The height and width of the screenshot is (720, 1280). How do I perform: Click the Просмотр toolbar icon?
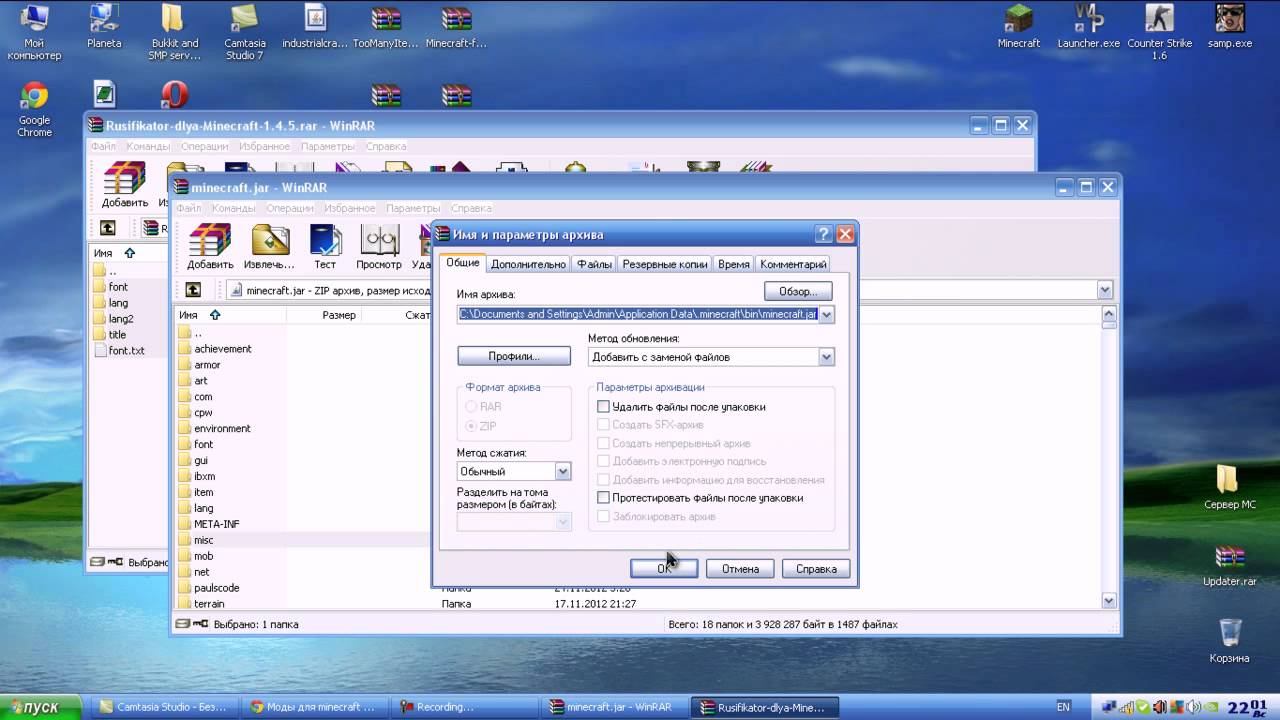coord(379,245)
